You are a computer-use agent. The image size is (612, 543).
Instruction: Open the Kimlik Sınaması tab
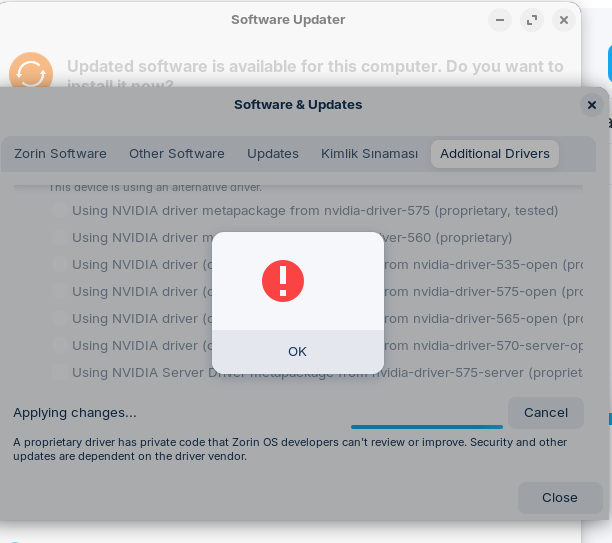tap(369, 154)
